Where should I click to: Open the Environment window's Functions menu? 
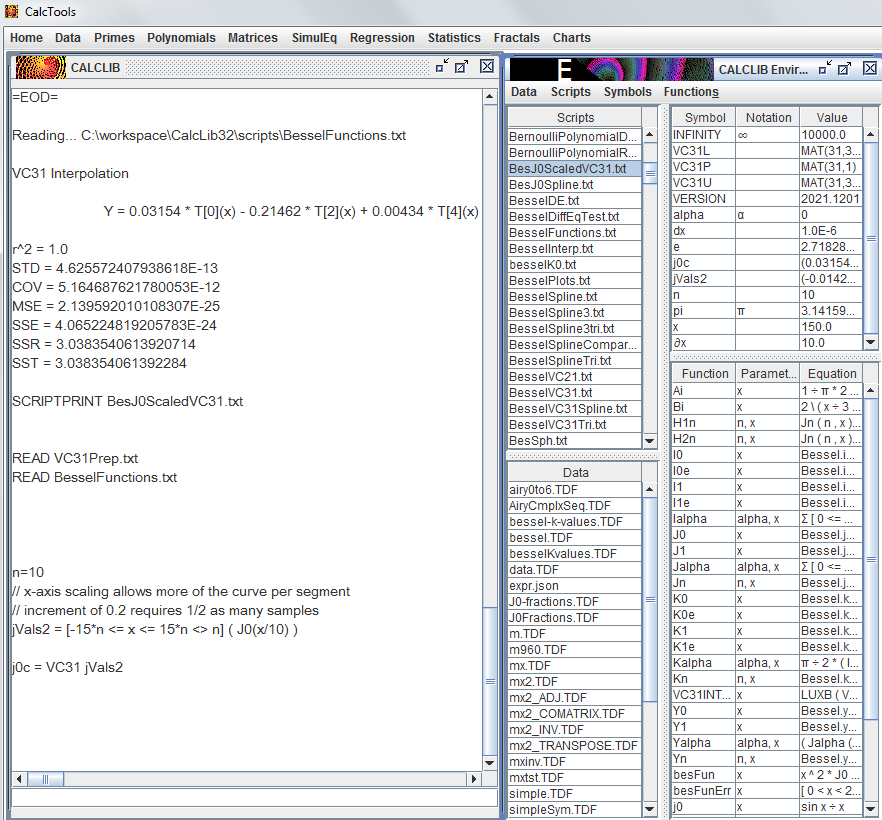point(691,92)
